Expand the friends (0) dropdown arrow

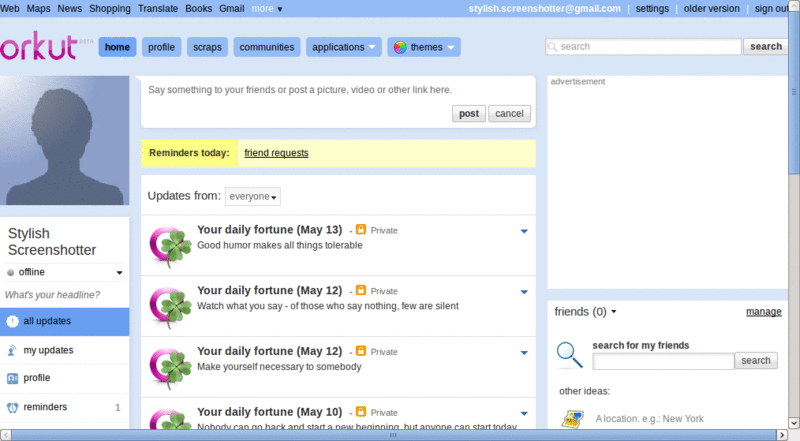613,311
